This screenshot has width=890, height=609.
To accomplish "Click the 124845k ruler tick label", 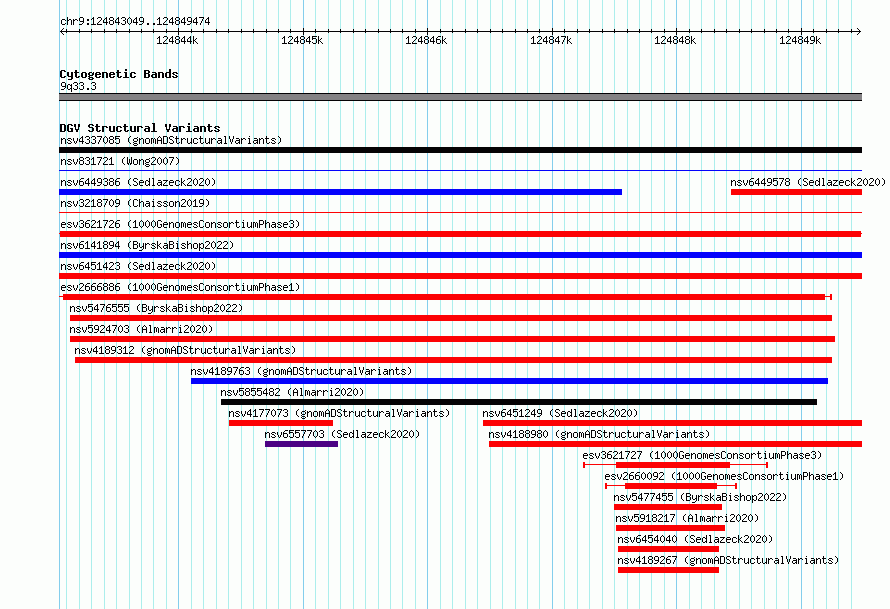I will click(x=302, y=40).
